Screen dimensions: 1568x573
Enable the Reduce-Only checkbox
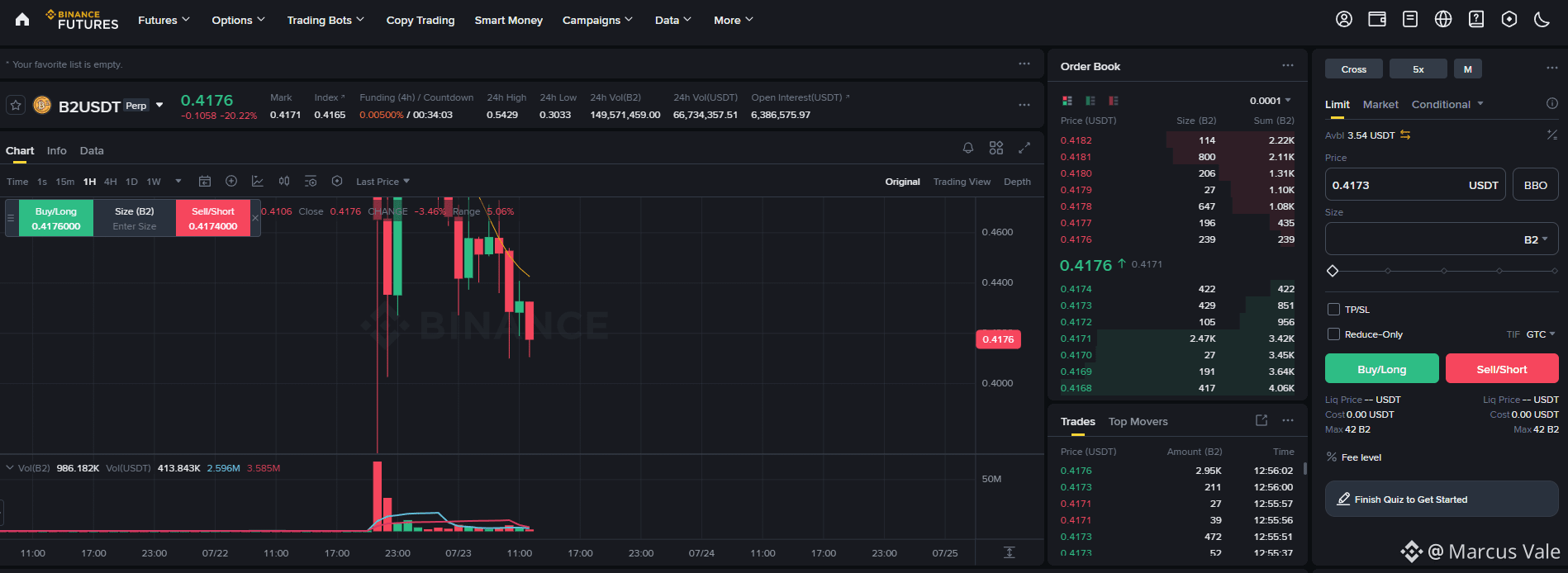pyautogui.click(x=1333, y=334)
